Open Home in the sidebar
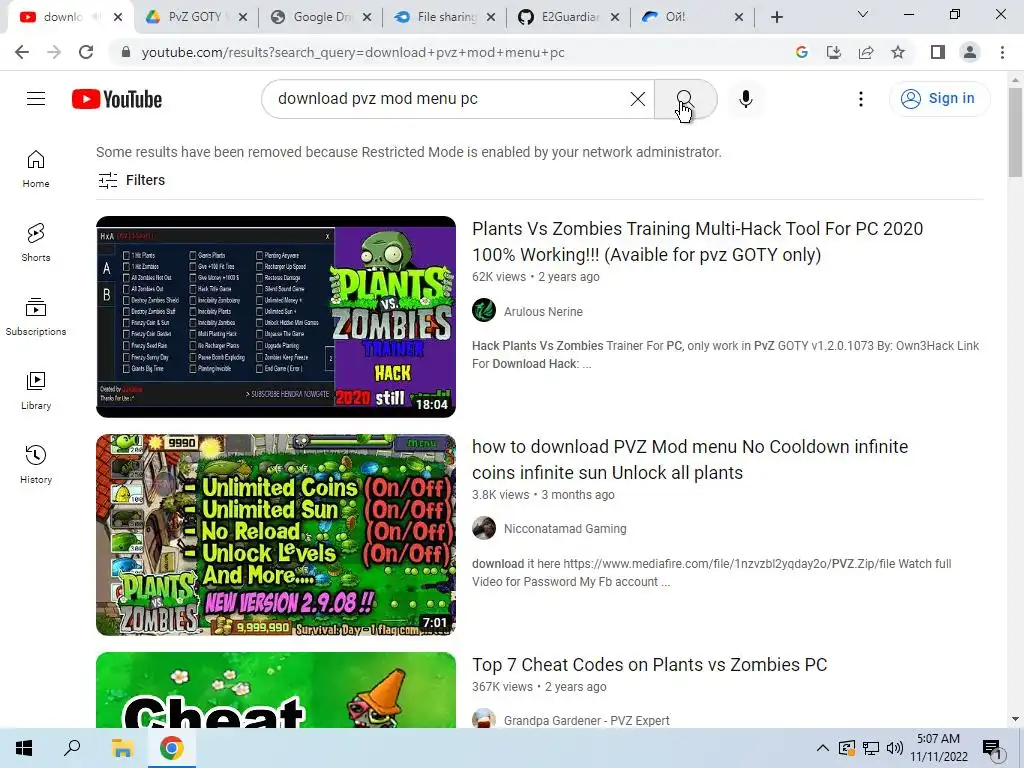The image size is (1024, 768). tap(36, 168)
